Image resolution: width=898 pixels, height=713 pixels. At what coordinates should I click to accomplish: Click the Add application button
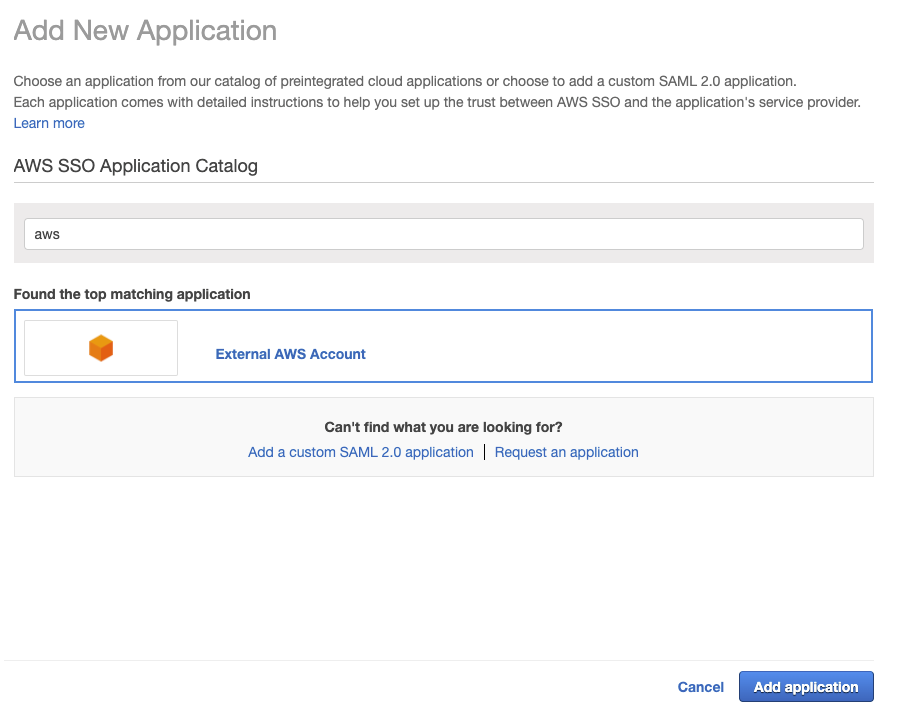(x=805, y=687)
